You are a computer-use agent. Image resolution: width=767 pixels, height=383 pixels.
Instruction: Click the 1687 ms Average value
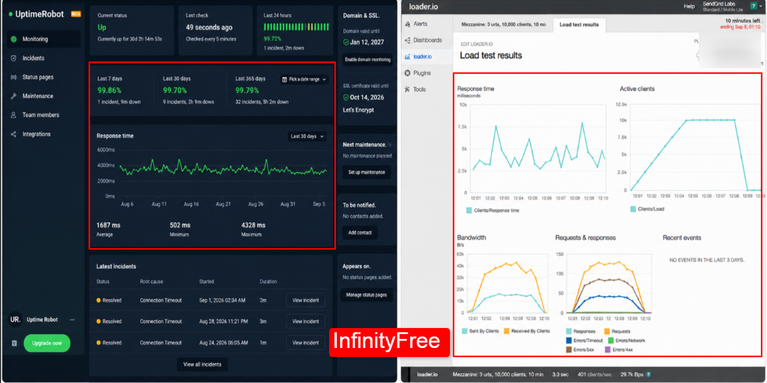point(108,225)
